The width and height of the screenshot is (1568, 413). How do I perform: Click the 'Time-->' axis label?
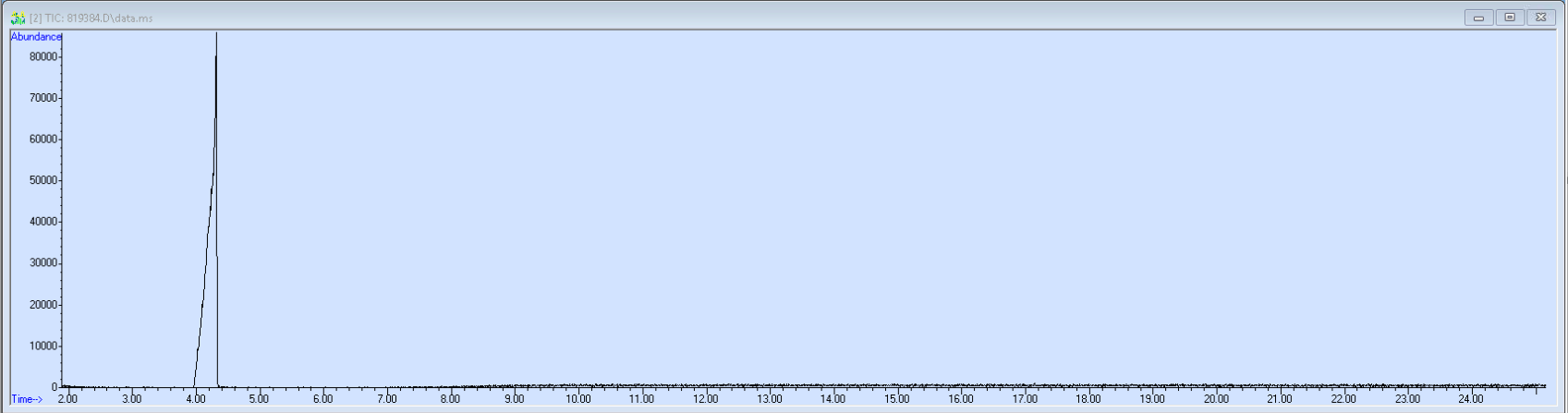pyautogui.click(x=27, y=399)
